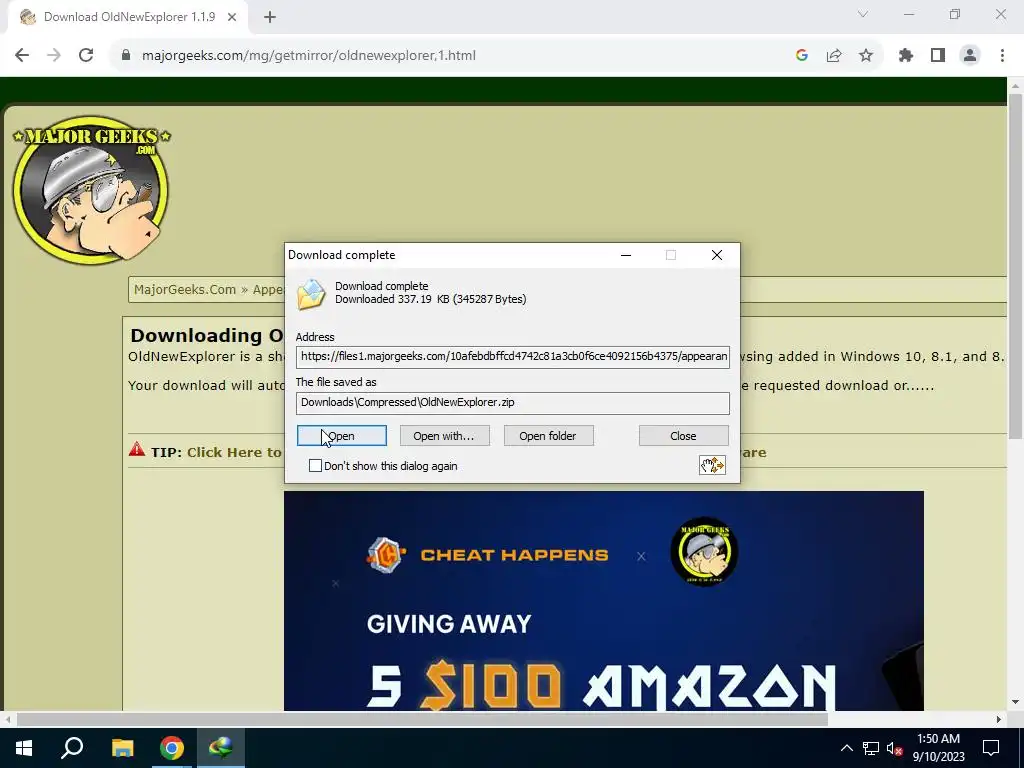Minimize the Download complete dialog
This screenshot has height=768, width=1024.
(x=626, y=255)
